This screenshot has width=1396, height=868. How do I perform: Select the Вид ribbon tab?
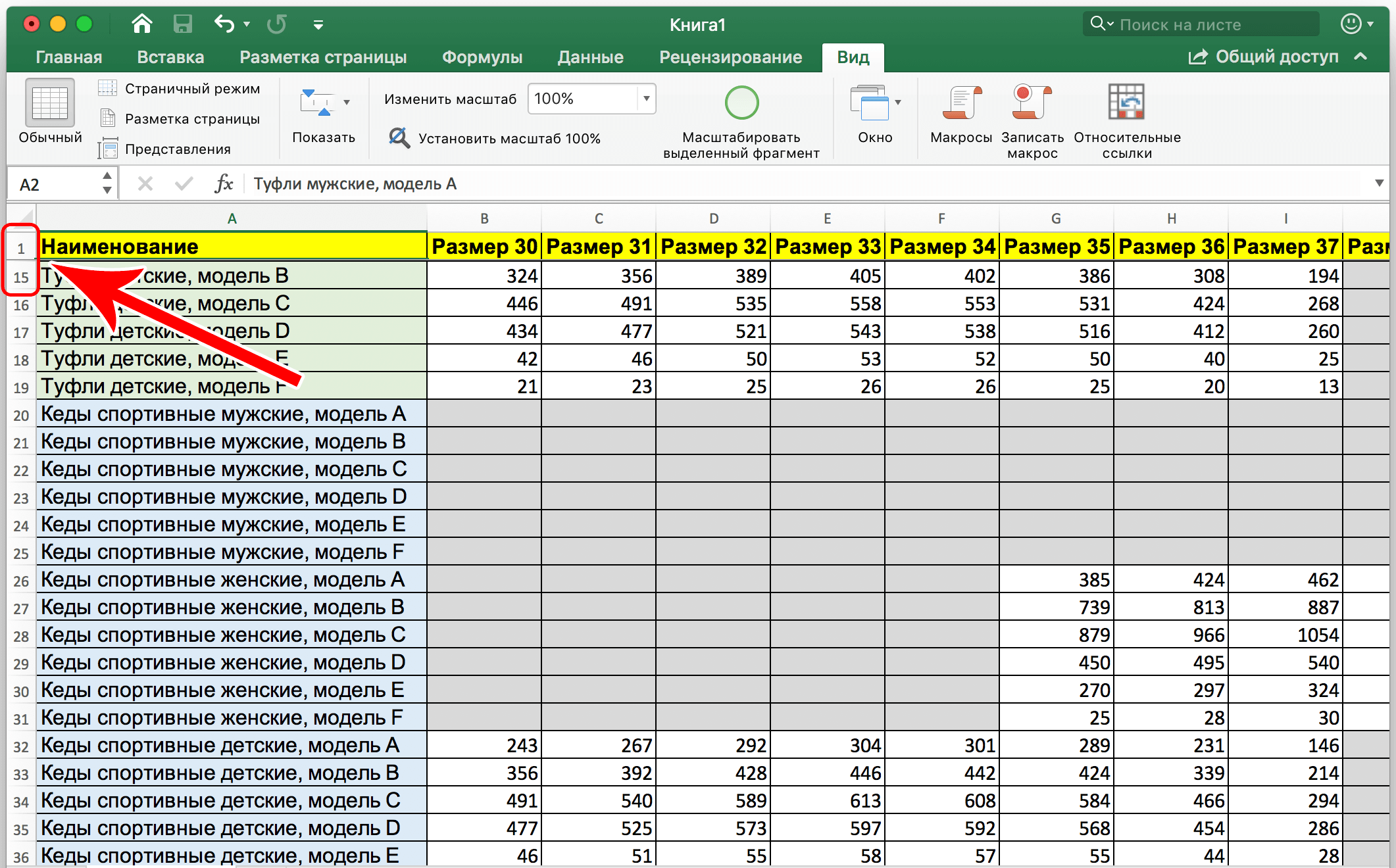point(853,57)
